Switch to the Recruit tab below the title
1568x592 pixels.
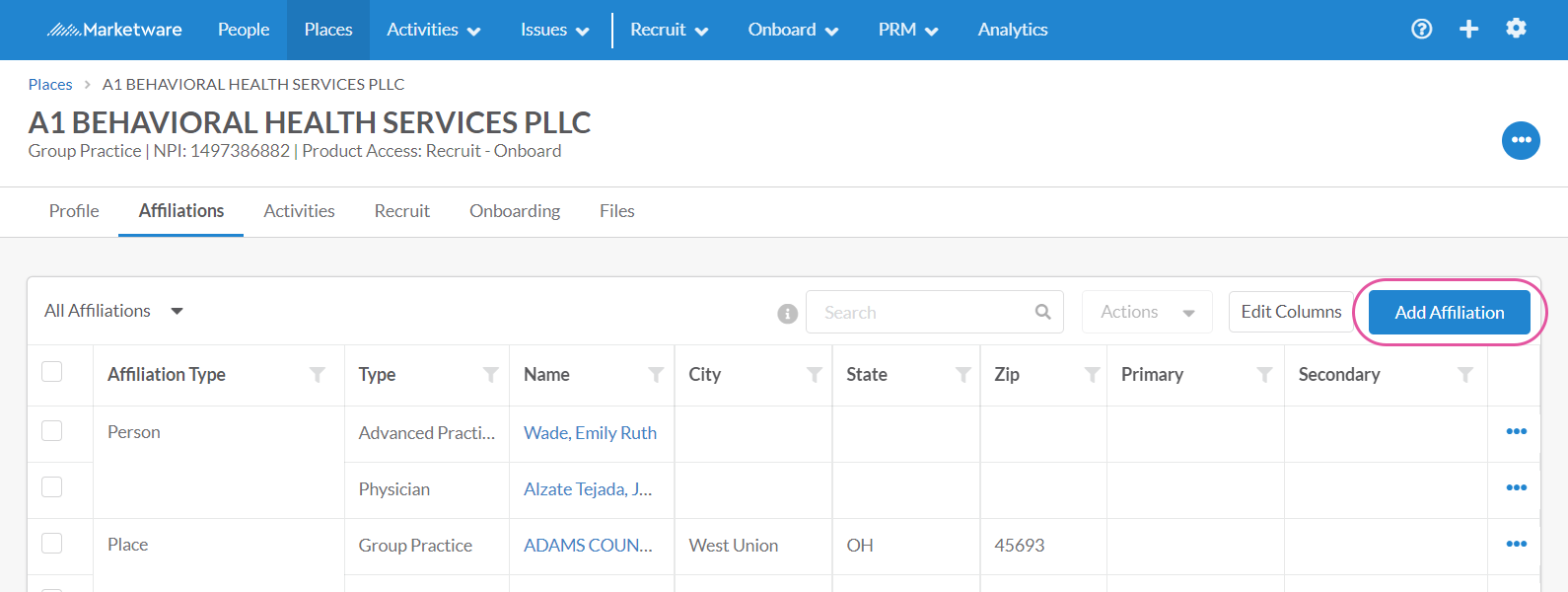click(402, 211)
